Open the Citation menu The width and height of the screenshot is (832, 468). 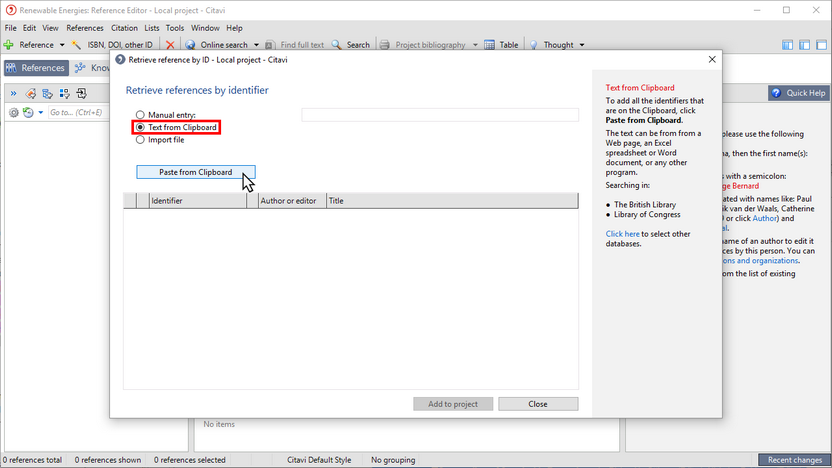click(124, 28)
